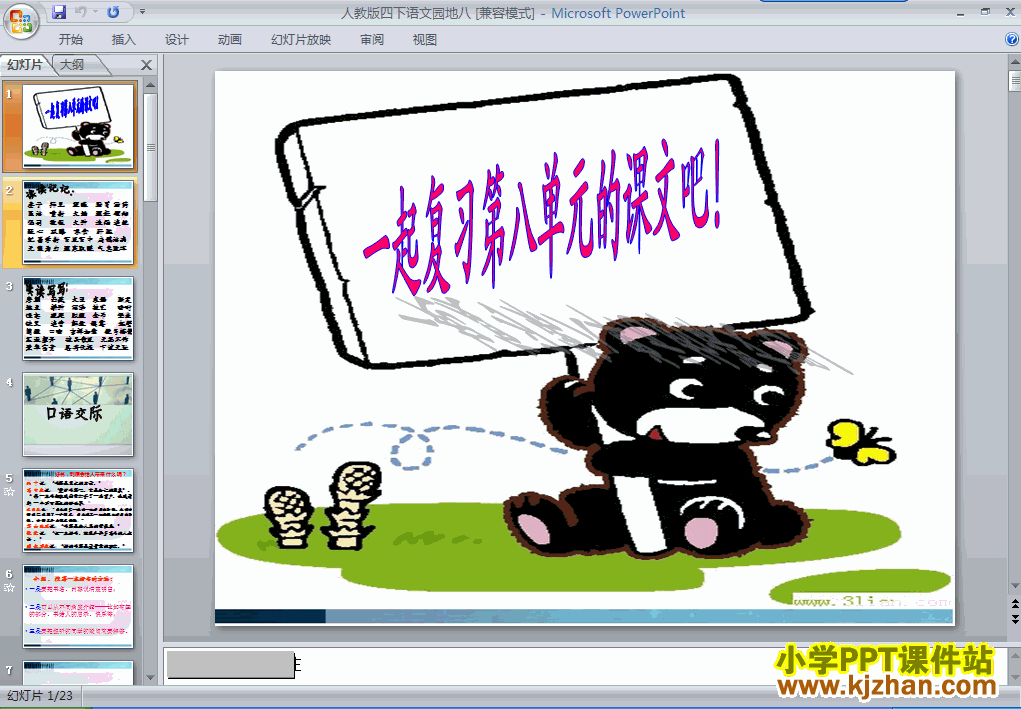Select slide 6 thumbnail in the pane
The width and height of the screenshot is (1021, 709).
78,606
